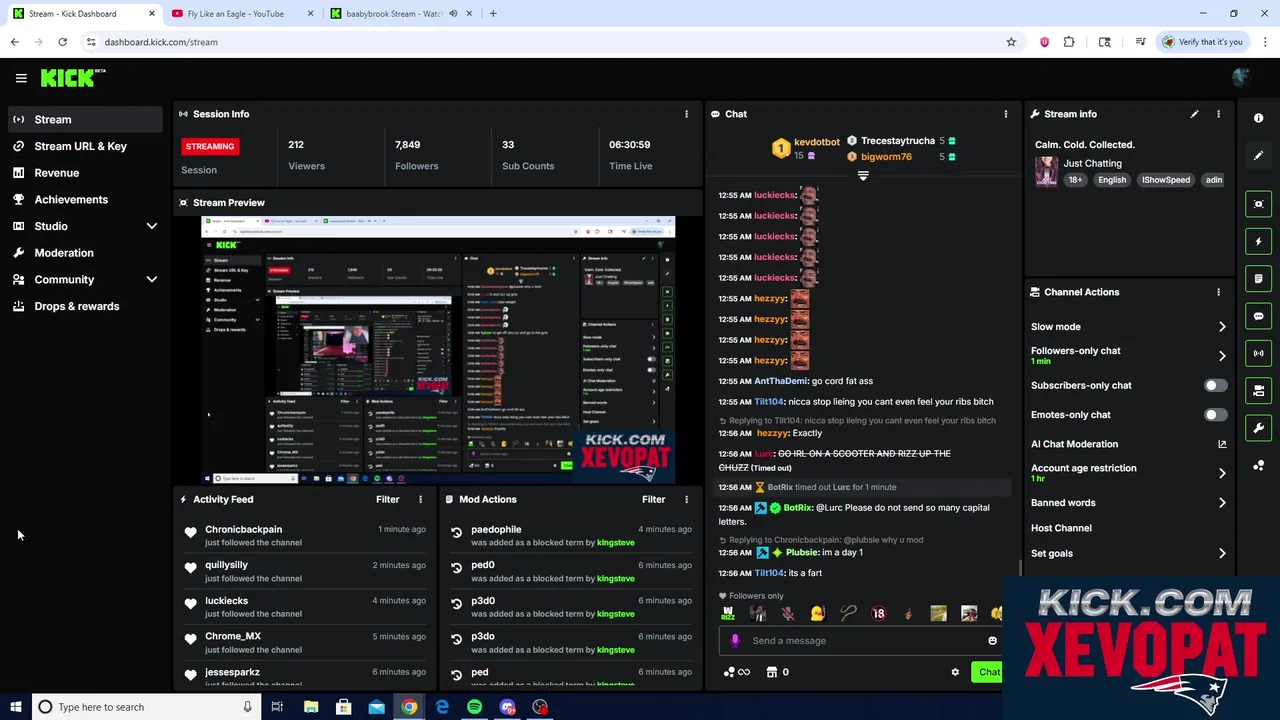Toggle the channel actions panel icon
The image size is (1280, 720).
pos(1258,391)
